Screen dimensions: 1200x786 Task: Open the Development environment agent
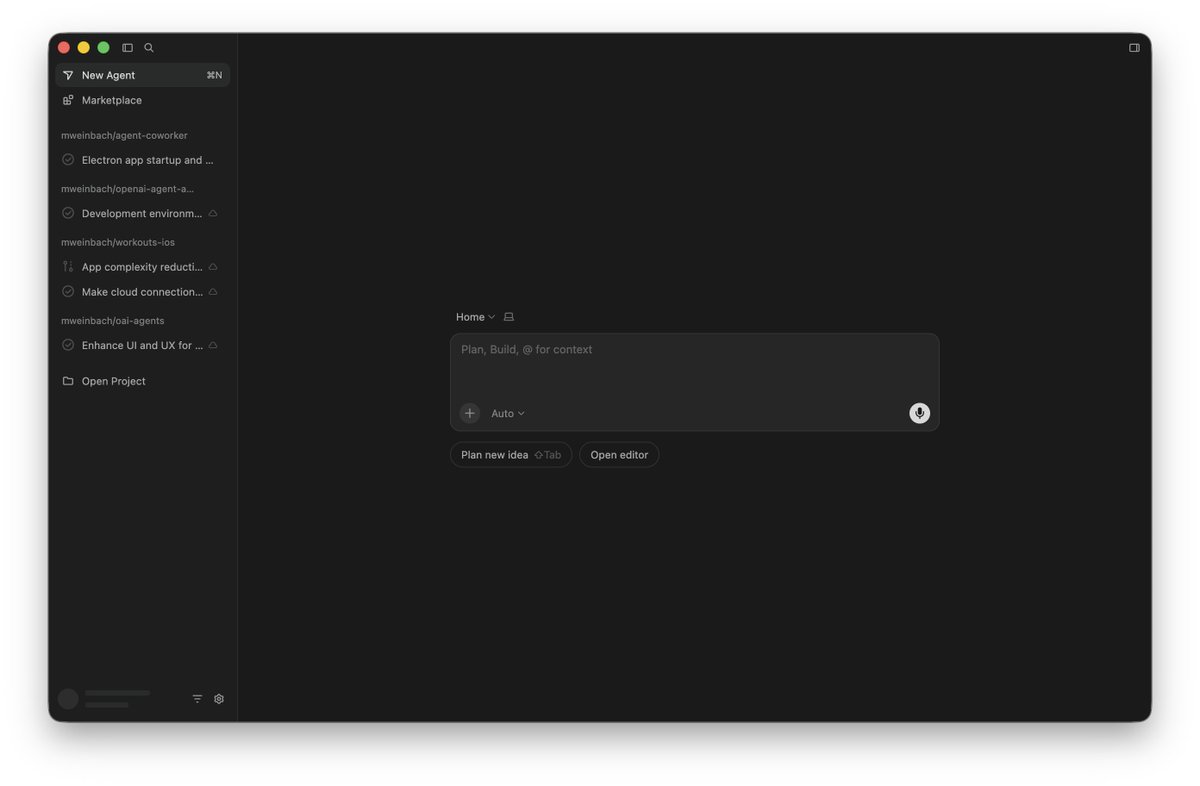(143, 213)
